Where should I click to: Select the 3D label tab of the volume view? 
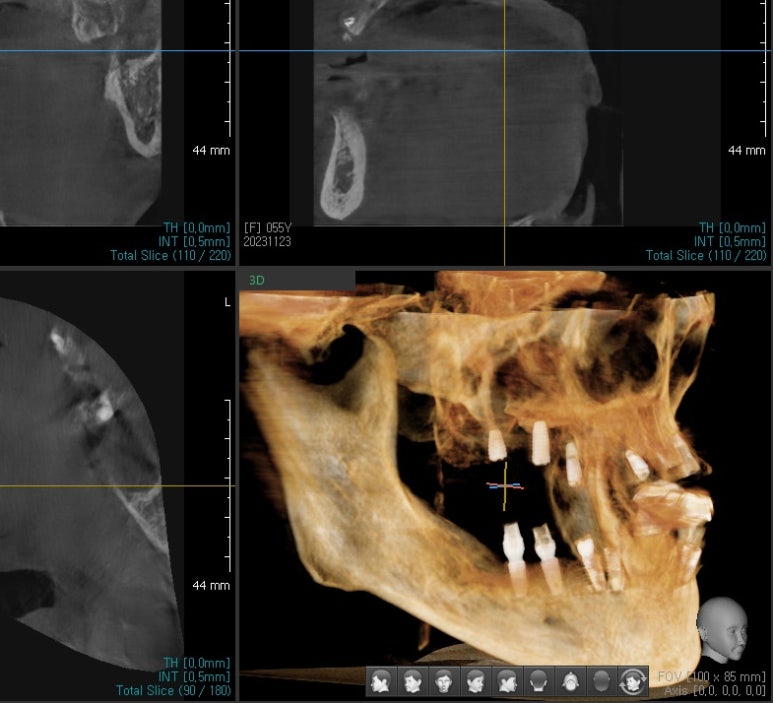coord(257,281)
